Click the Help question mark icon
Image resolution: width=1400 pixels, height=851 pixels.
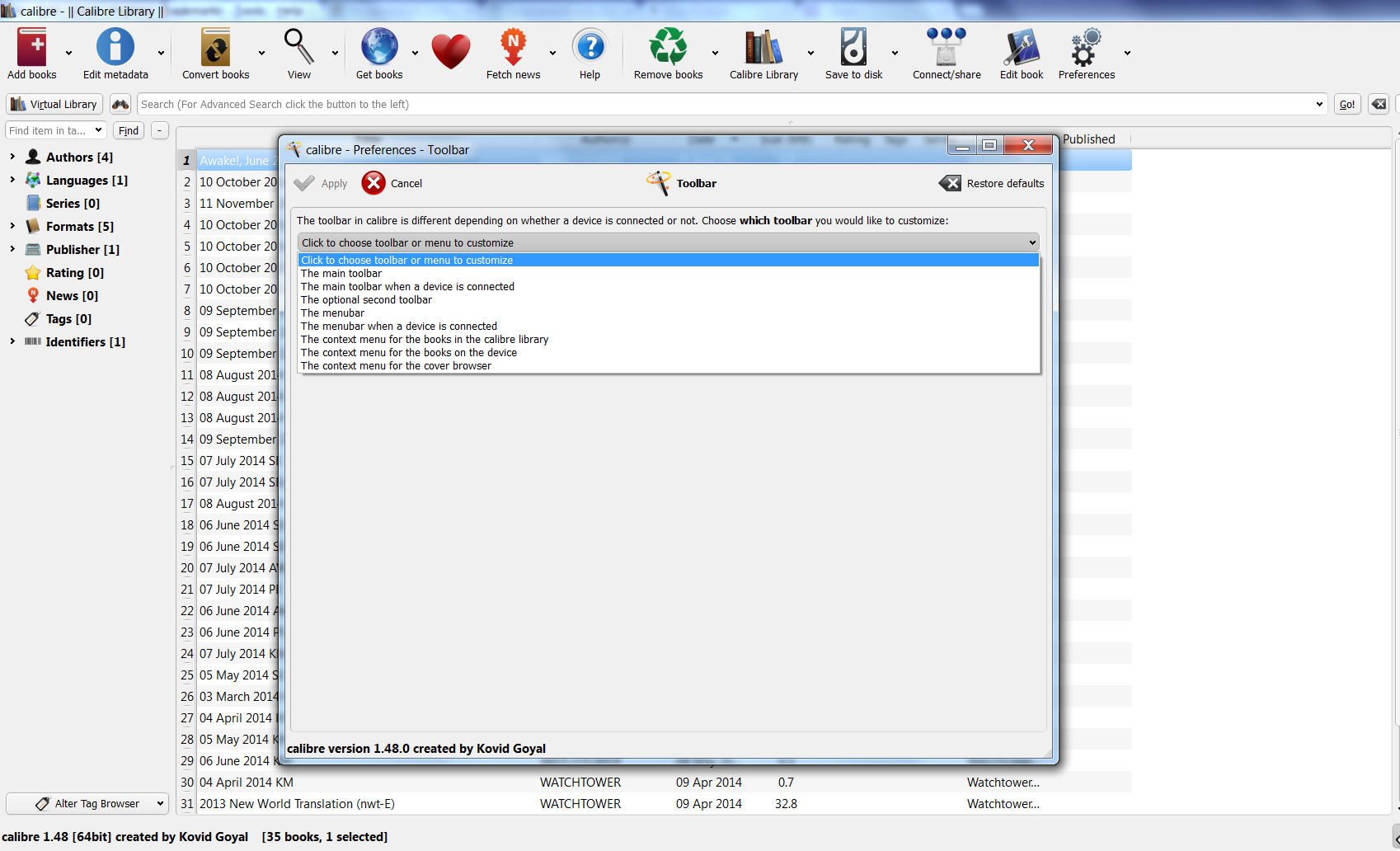[590, 47]
